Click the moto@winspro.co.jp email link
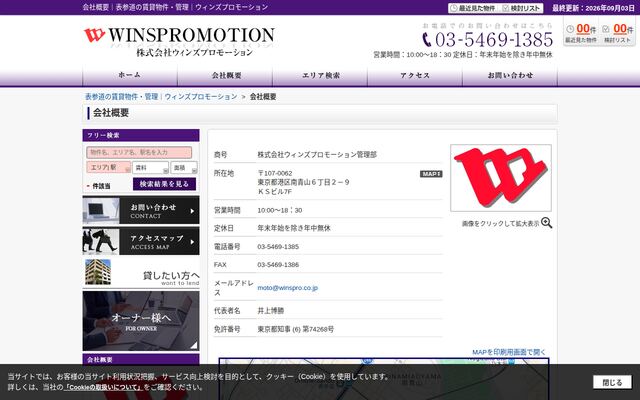640x400 pixels. 287,288
